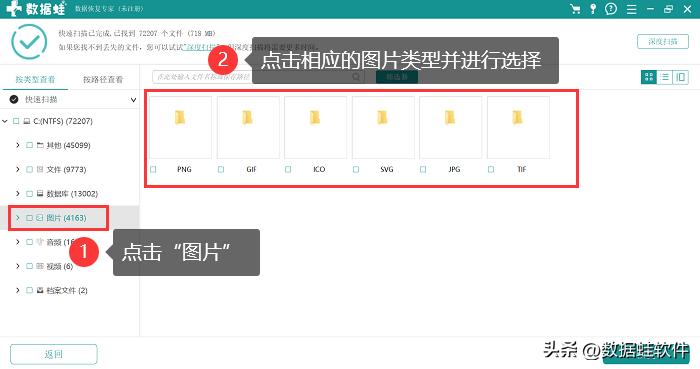Viewport: 700px width, 369px height.
Task: Click the JPG folder label
Action: coord(454,170)
